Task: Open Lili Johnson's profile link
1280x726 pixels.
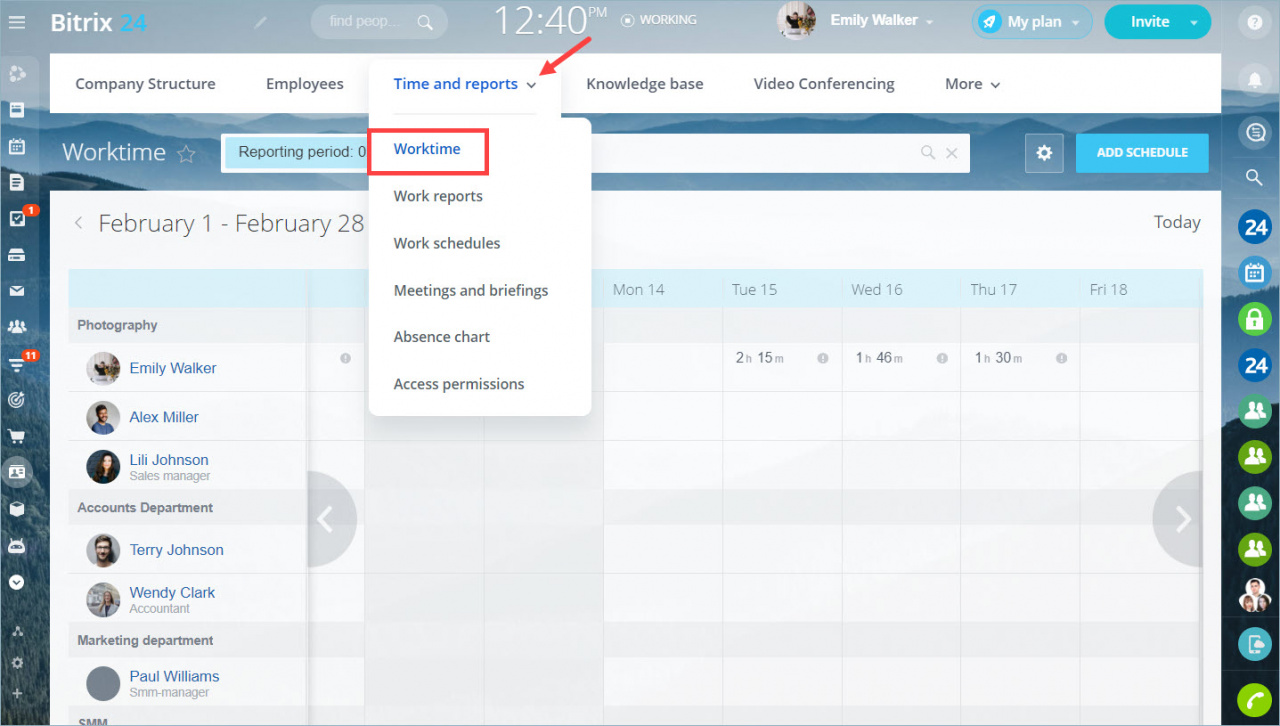Action: tap(169, 460)
